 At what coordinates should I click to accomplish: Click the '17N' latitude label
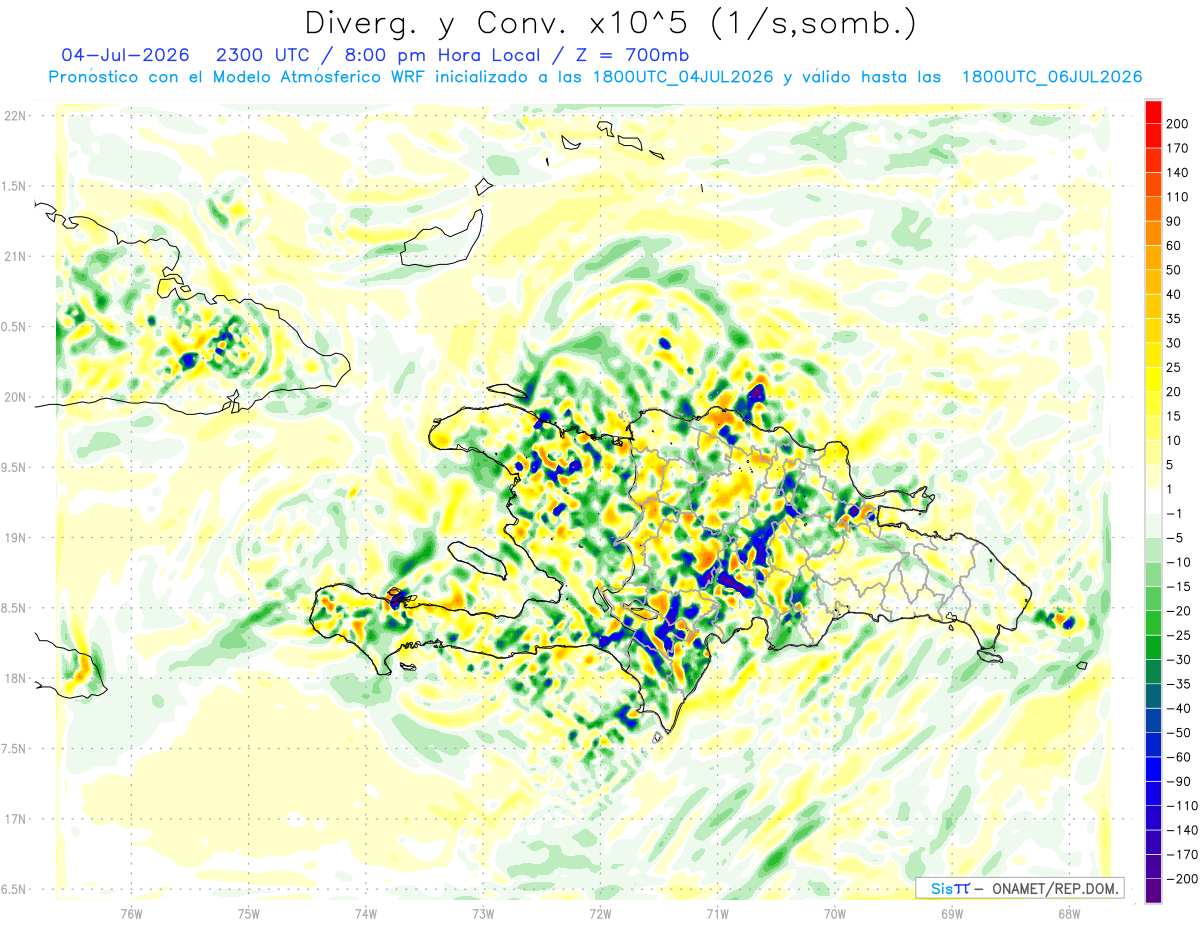15,819
